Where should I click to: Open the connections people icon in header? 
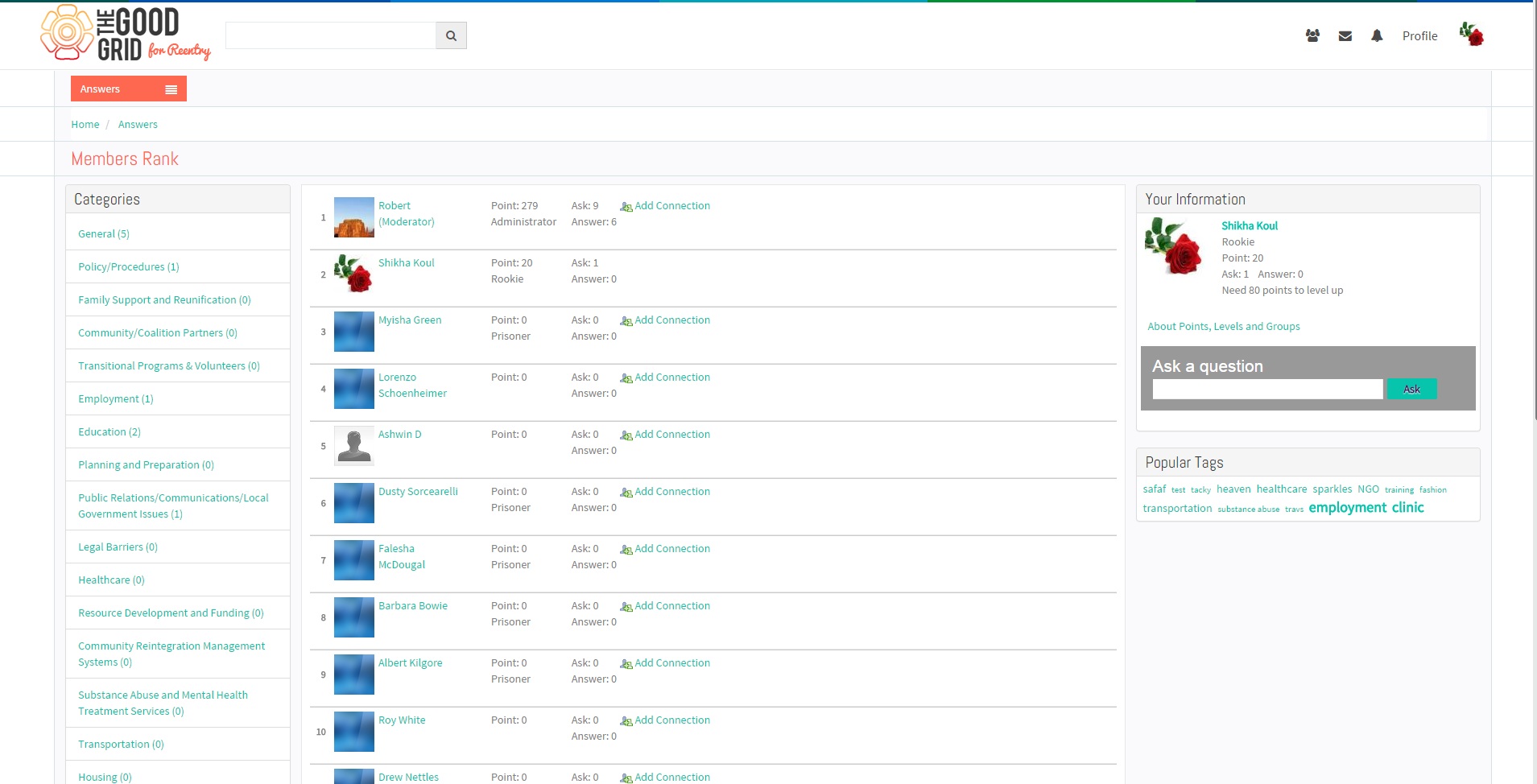tap(1312, 35)
